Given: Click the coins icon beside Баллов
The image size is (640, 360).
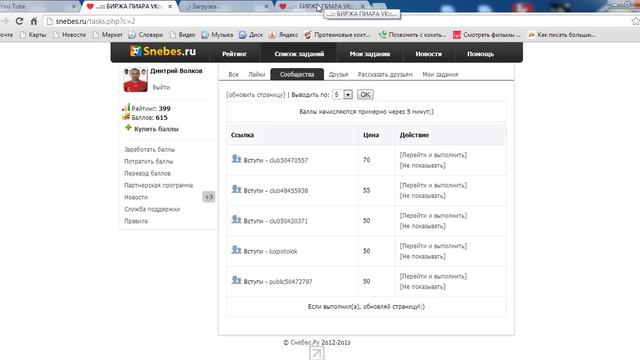Looking at the screenshot, I should pos(126,117).
